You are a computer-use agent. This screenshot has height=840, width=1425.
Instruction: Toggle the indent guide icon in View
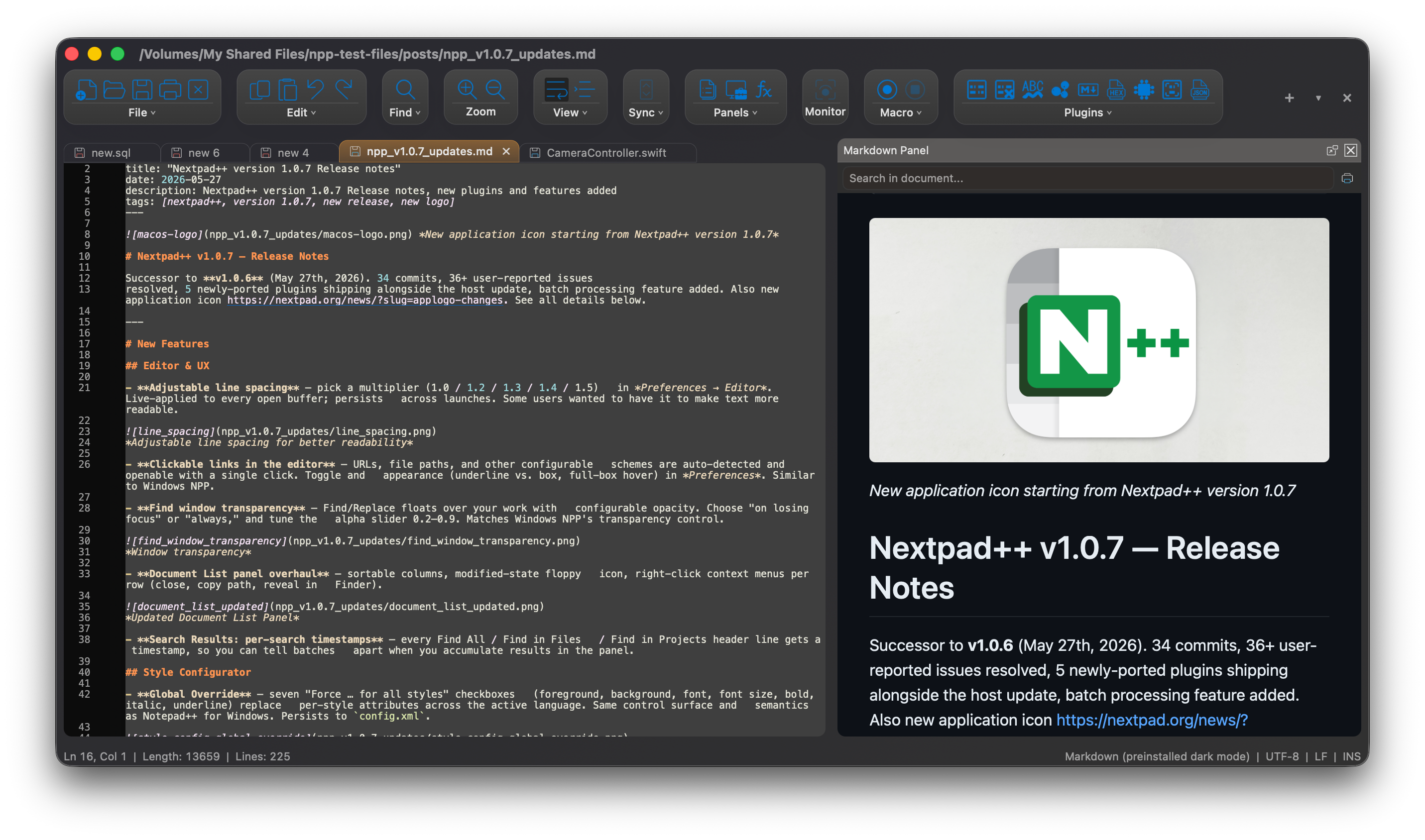click(585, 90)
